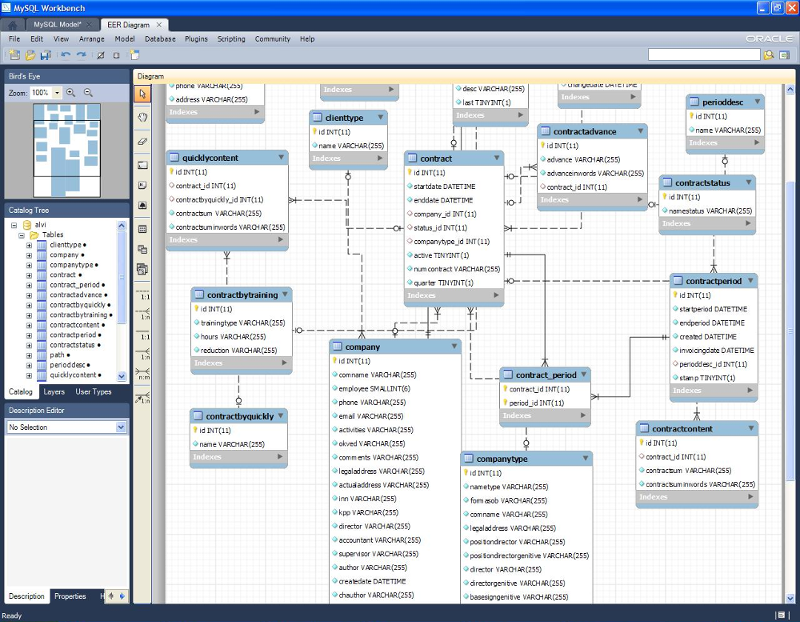Switch to the Properties tab
Viewport: 800px width, 622px height.
tap(70, 596)
